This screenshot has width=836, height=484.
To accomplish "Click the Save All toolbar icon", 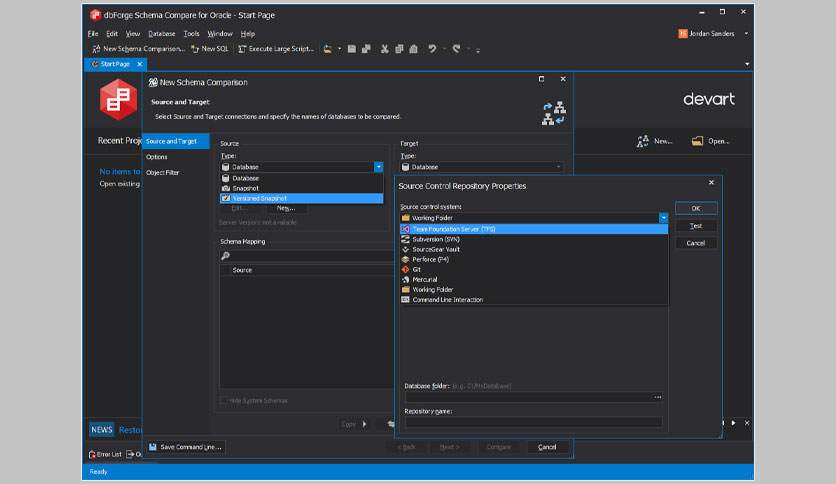I will [x=366, y=49].
